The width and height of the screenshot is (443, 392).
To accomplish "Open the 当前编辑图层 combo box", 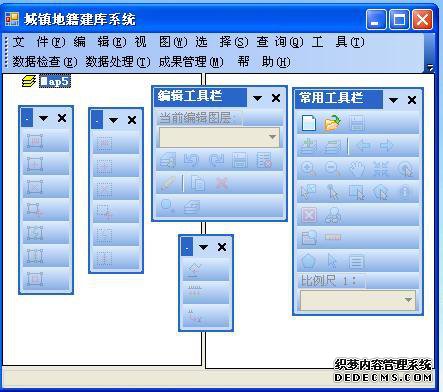I will pos(219,137).
